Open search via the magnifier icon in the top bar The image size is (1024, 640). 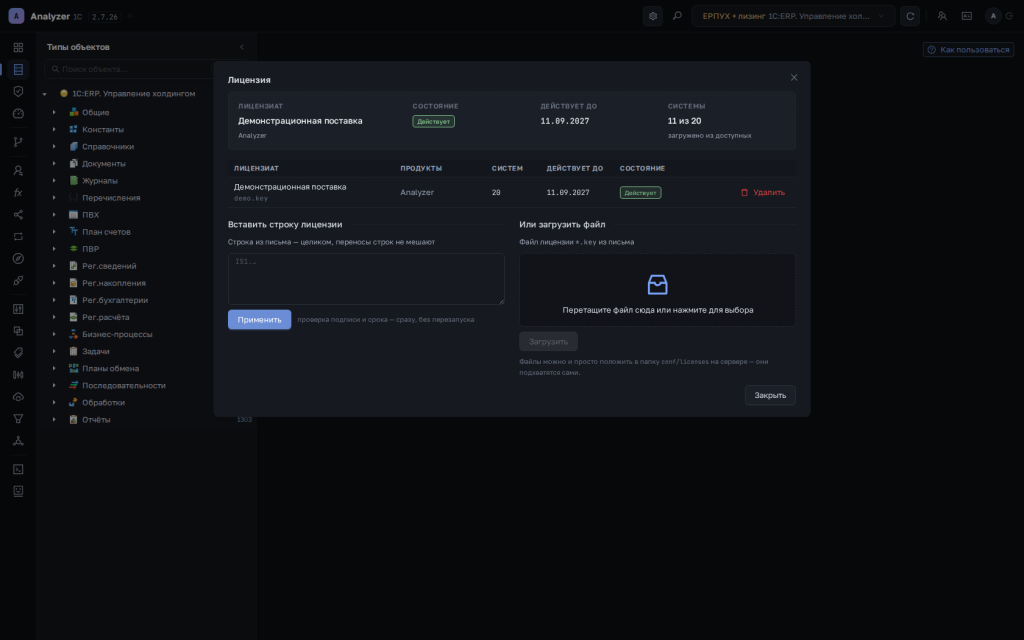677,16
